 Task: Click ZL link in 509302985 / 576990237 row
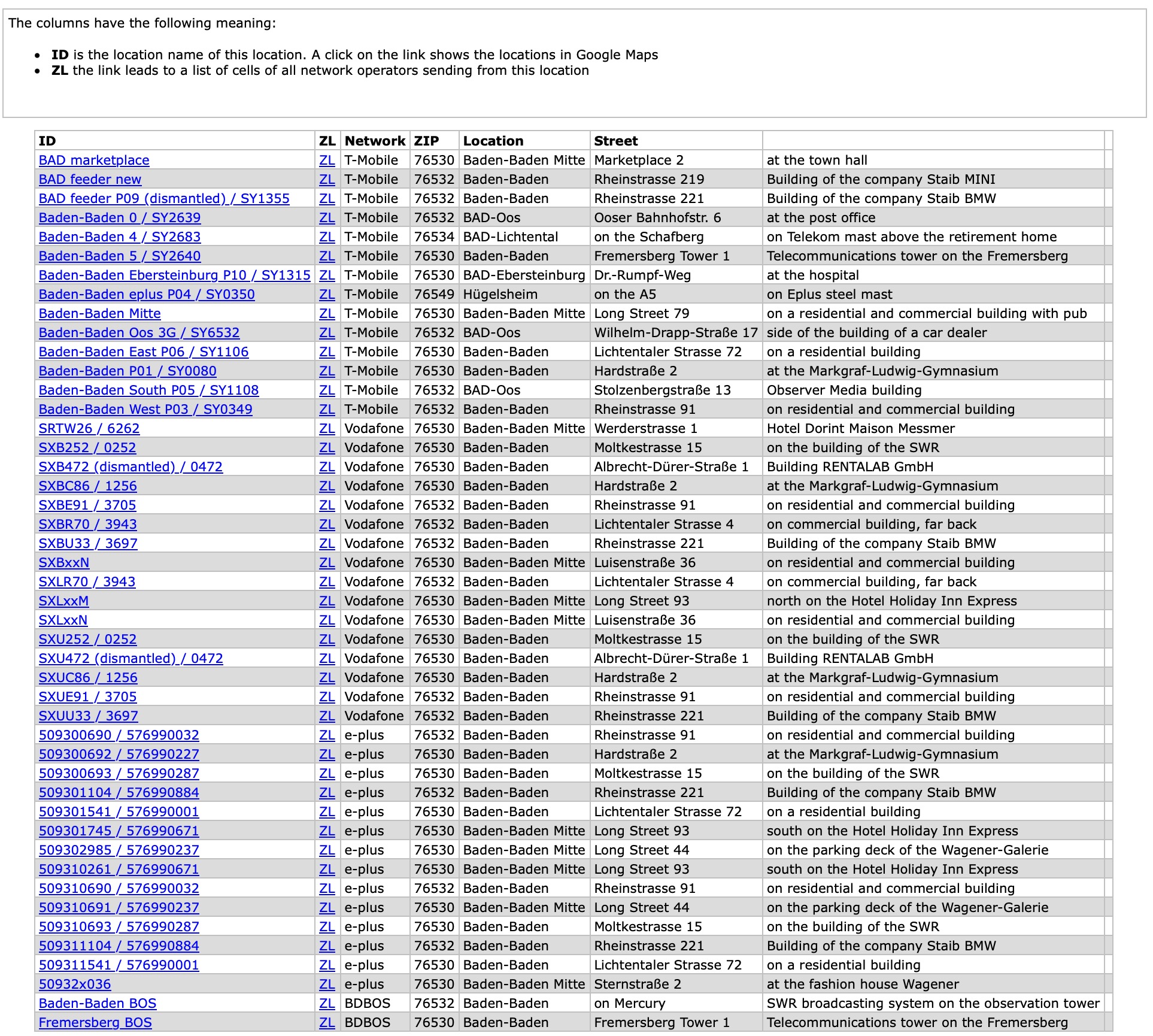(327, 850)
